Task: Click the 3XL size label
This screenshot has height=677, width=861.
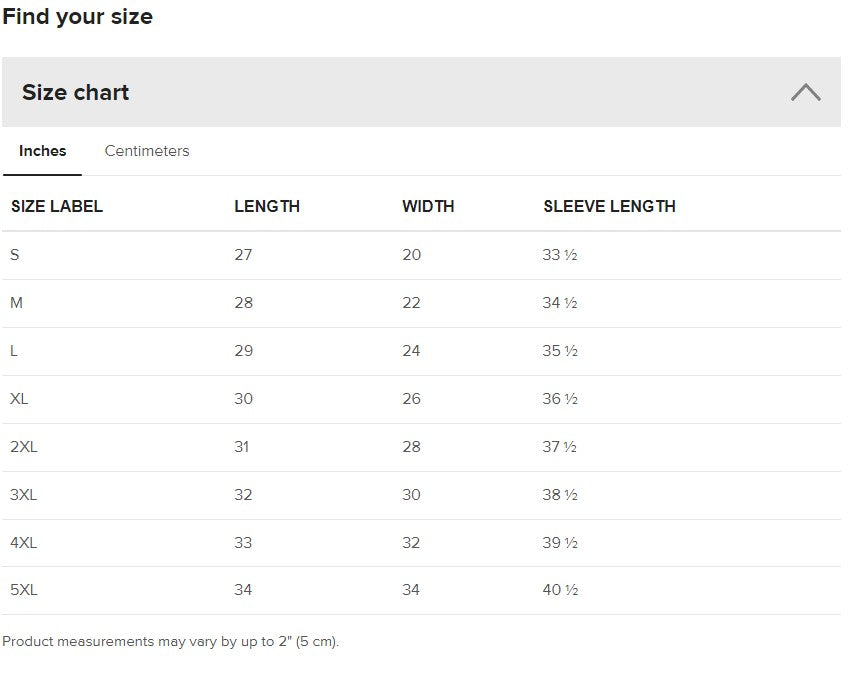Action: (24, 495)
